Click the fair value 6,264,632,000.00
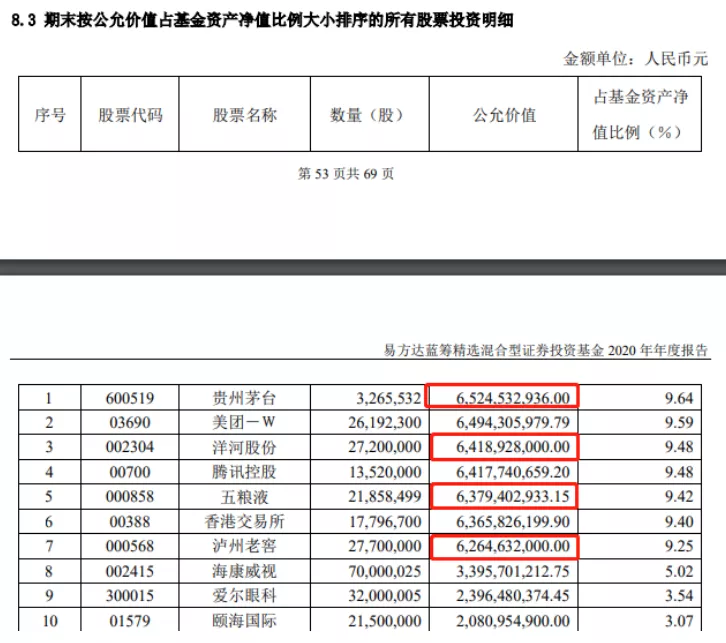The image size is (726, 643). coord(513,546)
